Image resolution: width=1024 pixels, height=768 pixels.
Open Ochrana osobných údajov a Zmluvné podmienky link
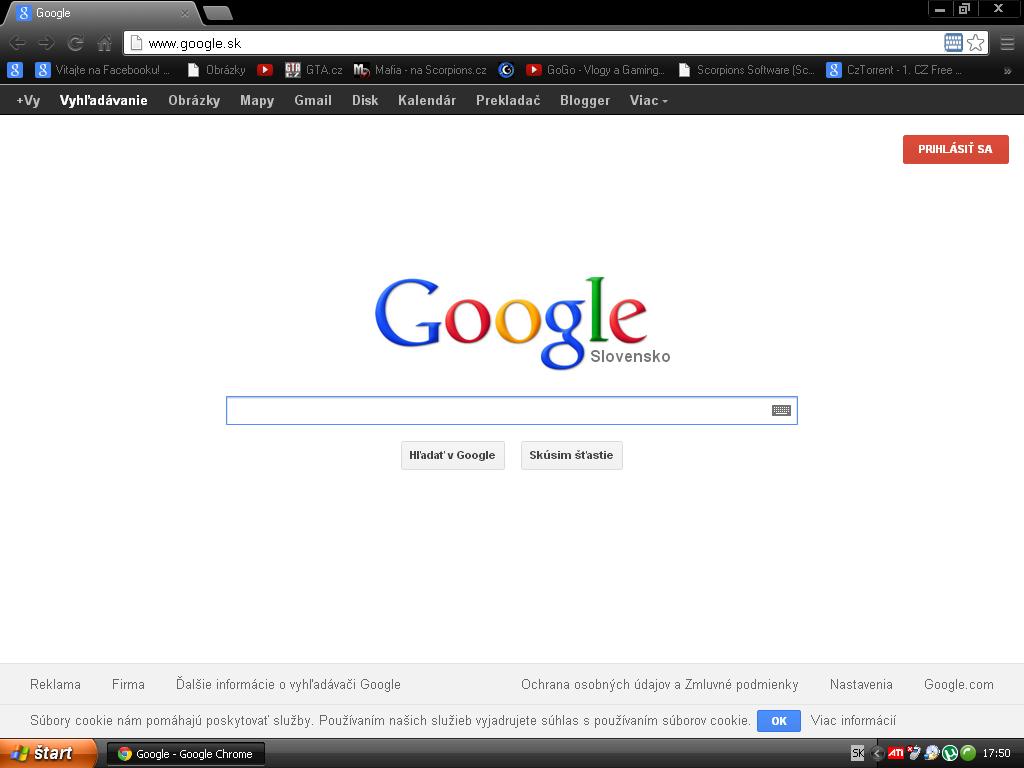pos(660,684)
